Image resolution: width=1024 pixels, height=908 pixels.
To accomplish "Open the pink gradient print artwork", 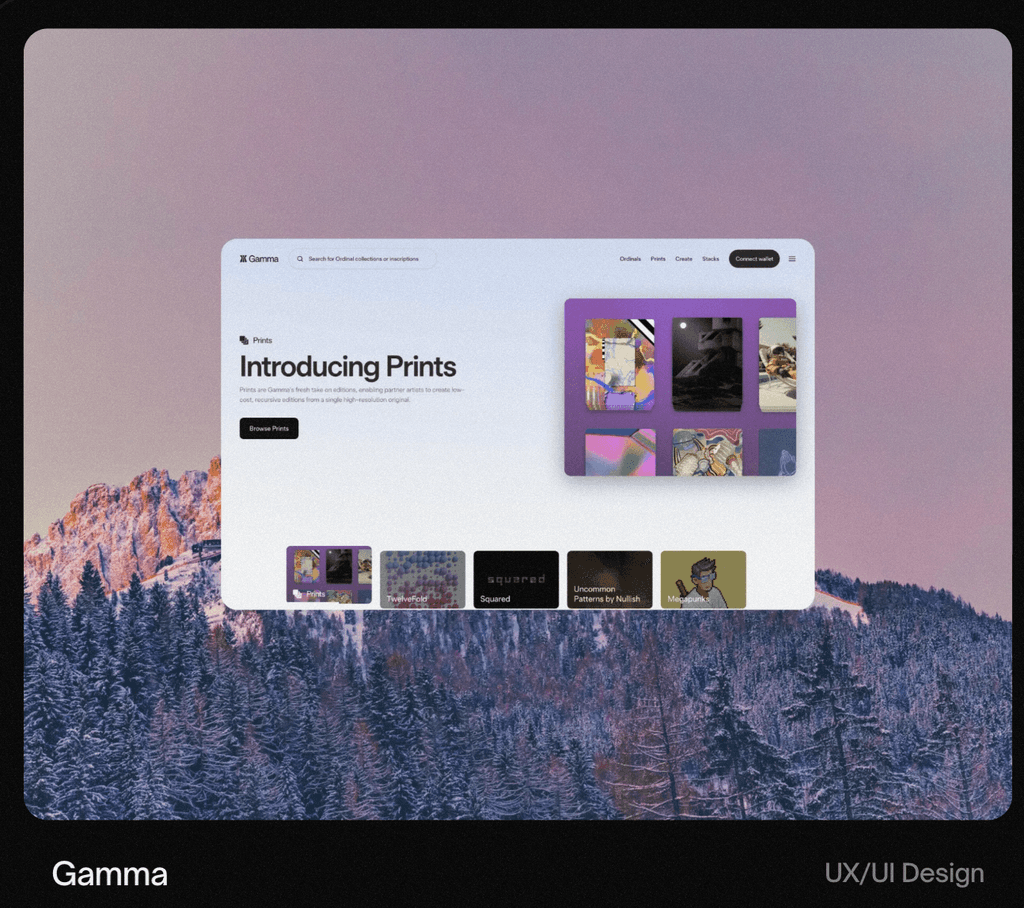I will coord(620,452).
